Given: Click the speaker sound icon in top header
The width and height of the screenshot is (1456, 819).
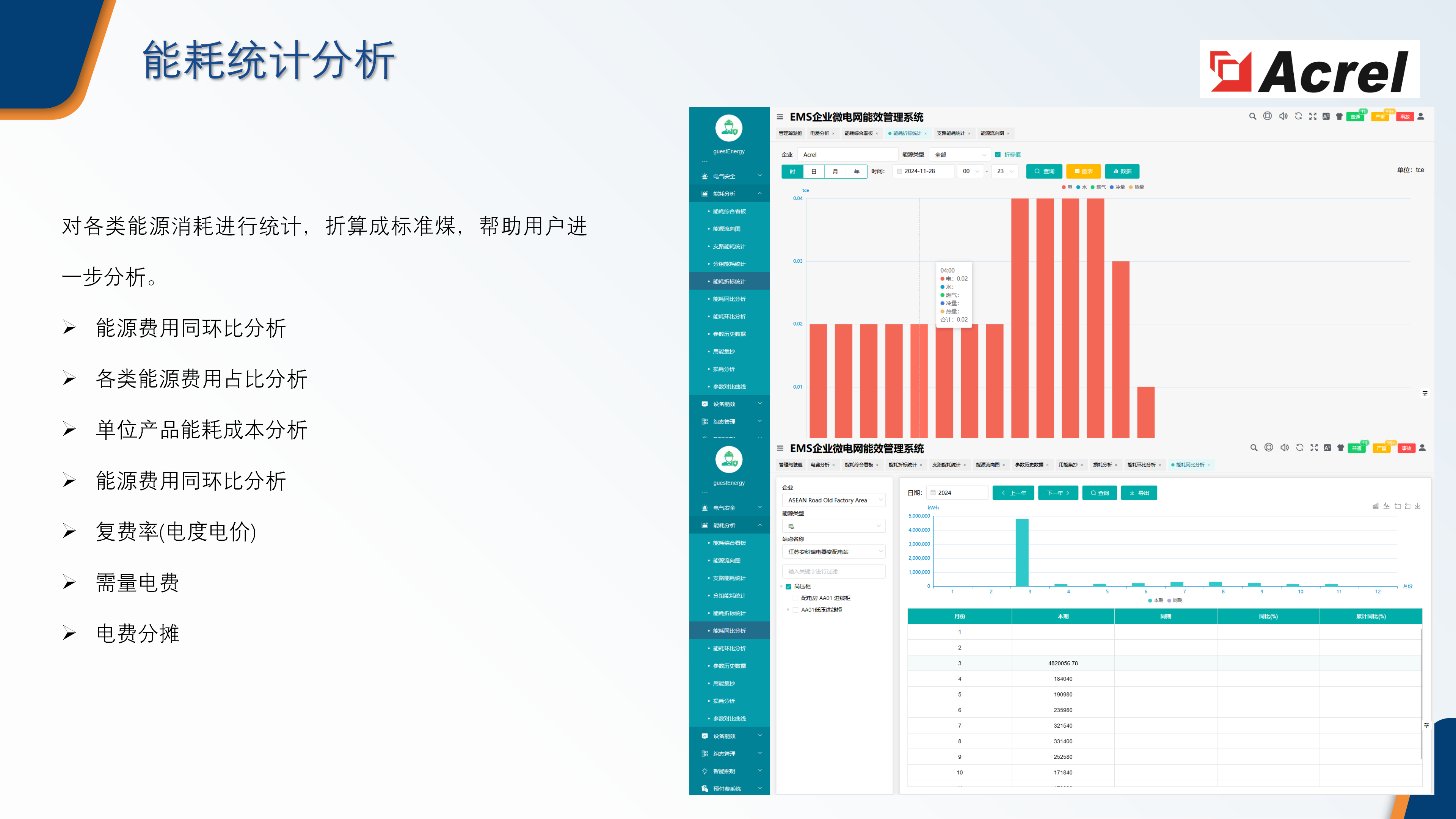Looking at the screenshot, I should (x=1283, y=116).
